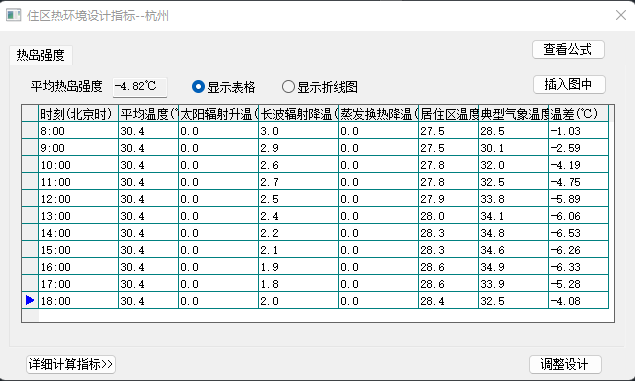Select the row header of the 8:00 row

point(30,130)
